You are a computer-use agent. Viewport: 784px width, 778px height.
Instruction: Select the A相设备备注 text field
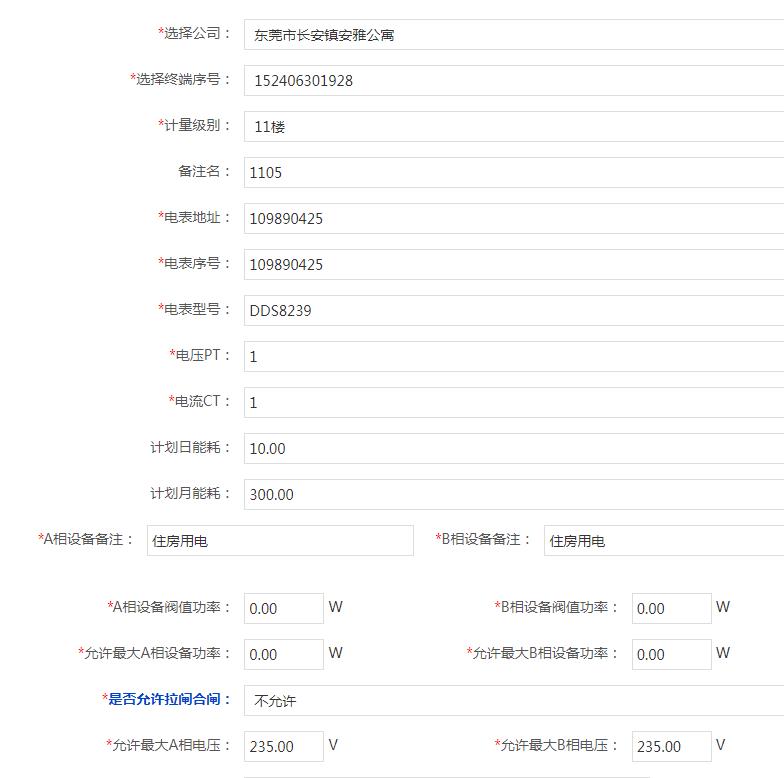point(280,541)
